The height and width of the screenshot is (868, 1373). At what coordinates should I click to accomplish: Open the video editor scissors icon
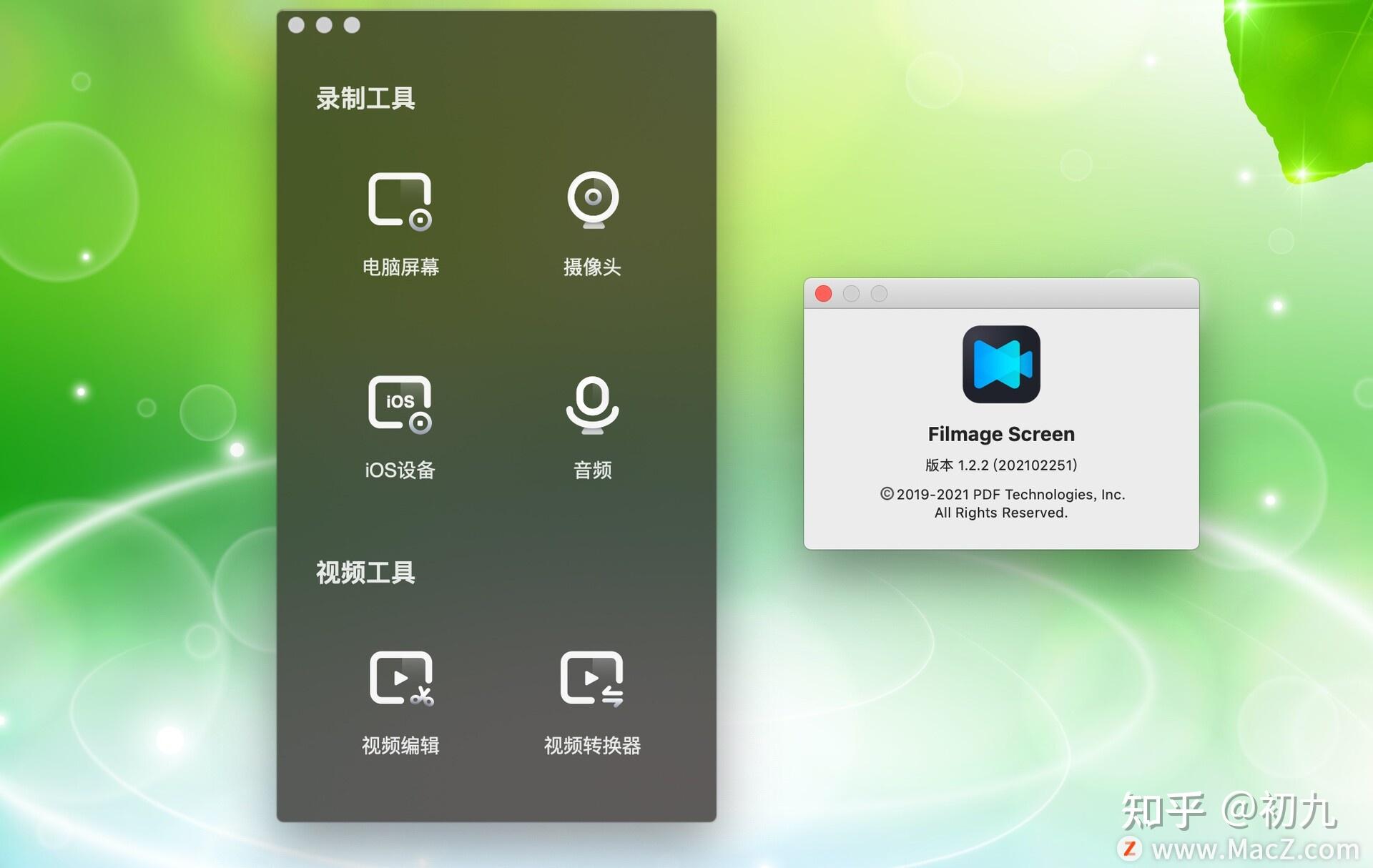[x=400, y=678]
